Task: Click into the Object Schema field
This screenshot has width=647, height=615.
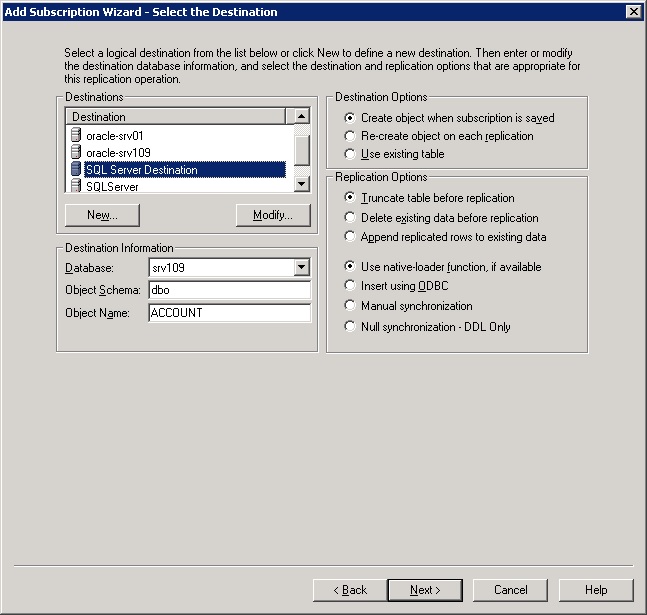Action: (x=229, y=290)
